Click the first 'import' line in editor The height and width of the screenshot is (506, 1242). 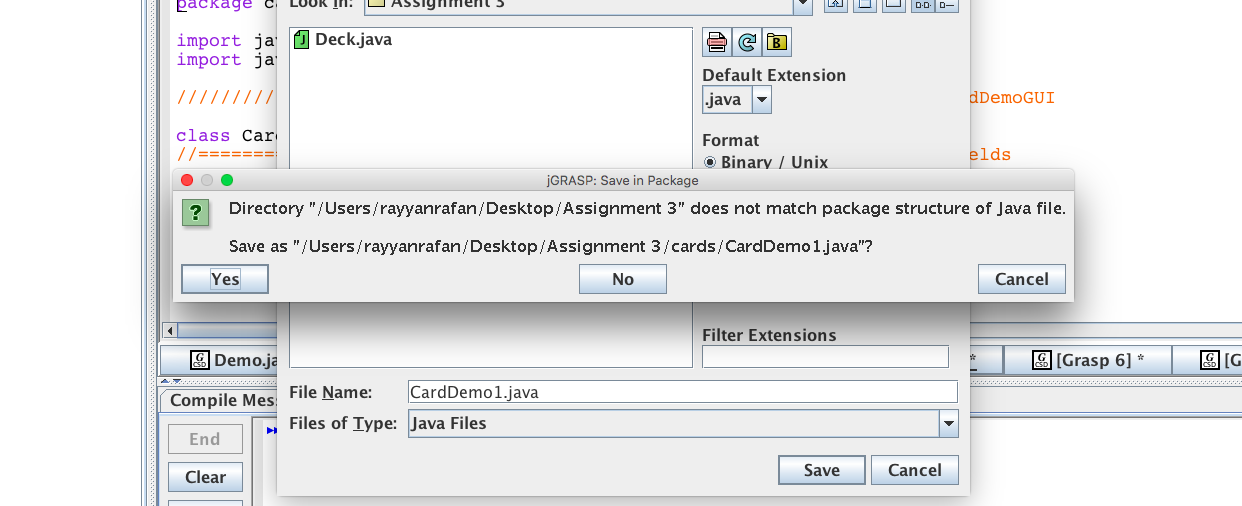(x=209, y=41)
